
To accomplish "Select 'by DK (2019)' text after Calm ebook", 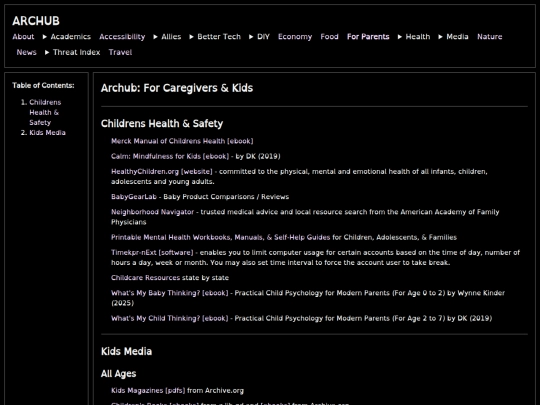I will (x=258, y=156).
